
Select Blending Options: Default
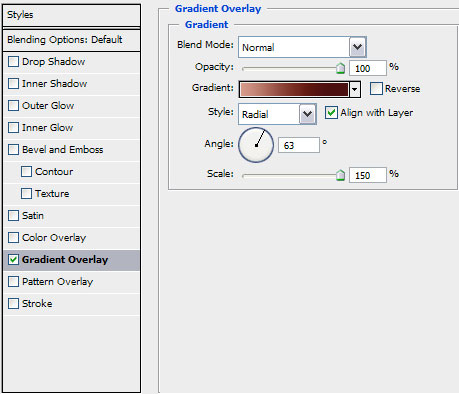pos(71,40)
